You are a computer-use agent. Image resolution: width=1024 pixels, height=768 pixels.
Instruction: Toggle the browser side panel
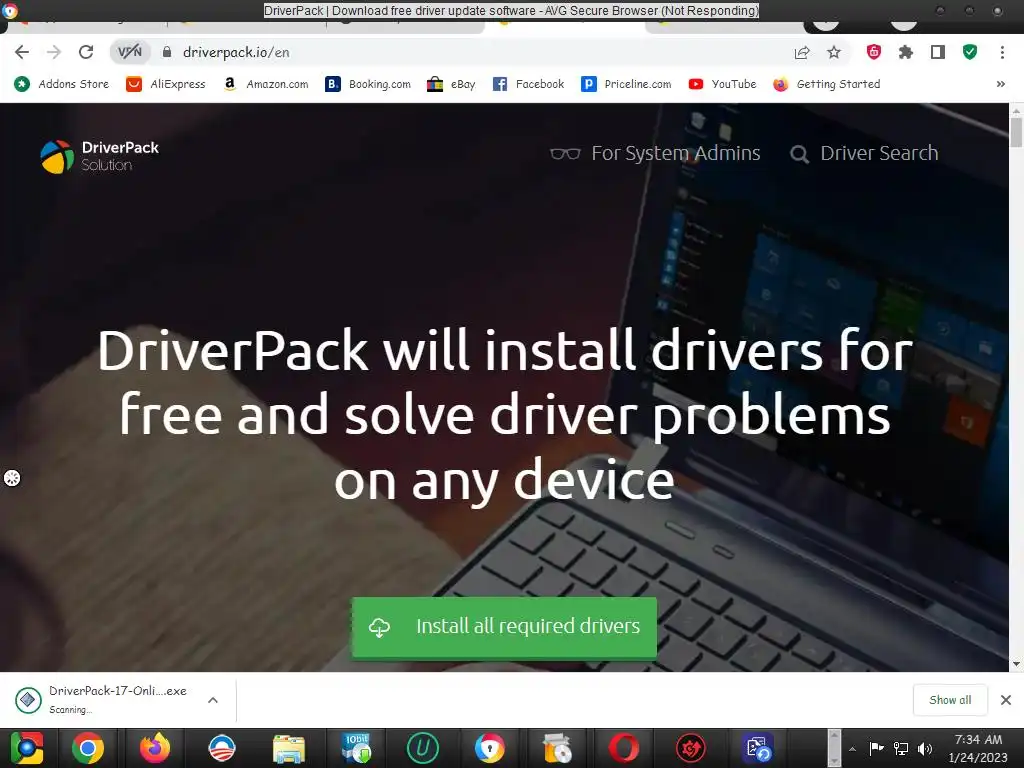click(x=938, y=52)
